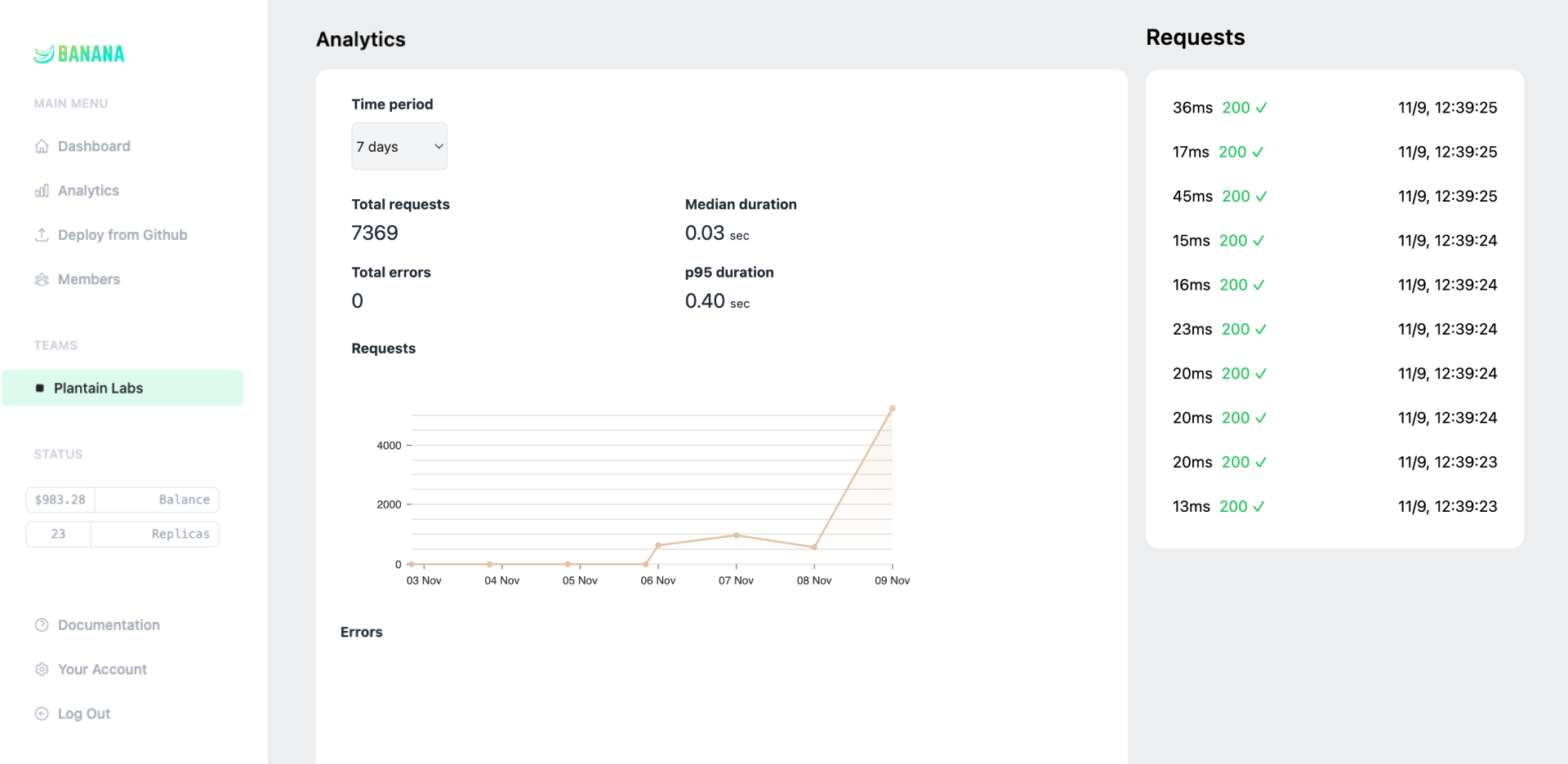Image resolution: width=1568 pixels, height=764 pixels.
Task: Click the Documentation question mark icon
Action: pyautogui.click(x=42, y=625)
